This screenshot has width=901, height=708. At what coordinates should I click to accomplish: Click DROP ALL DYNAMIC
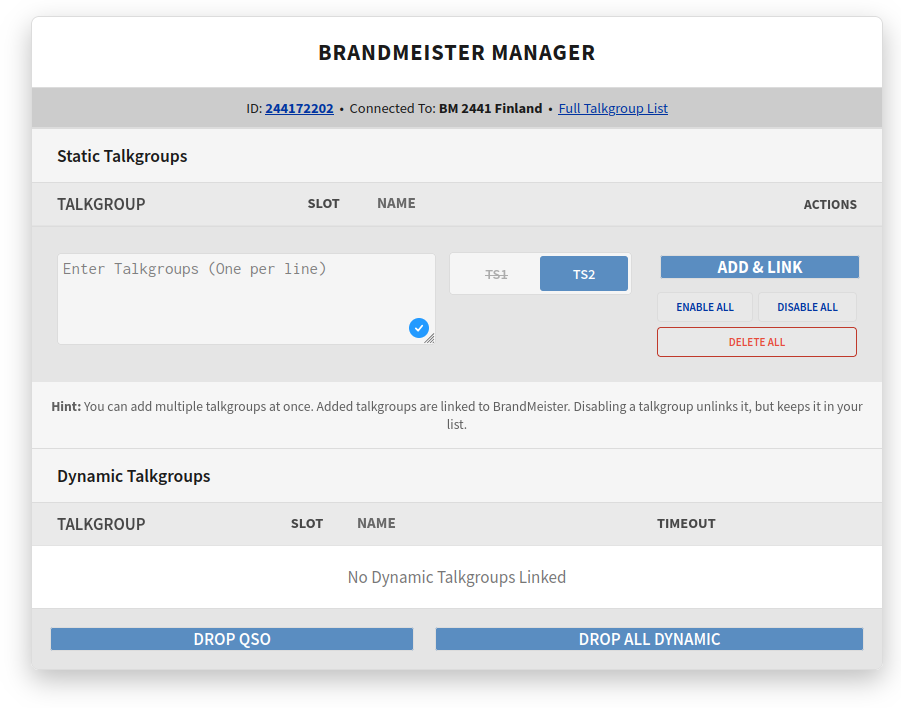tap(649, 638)
